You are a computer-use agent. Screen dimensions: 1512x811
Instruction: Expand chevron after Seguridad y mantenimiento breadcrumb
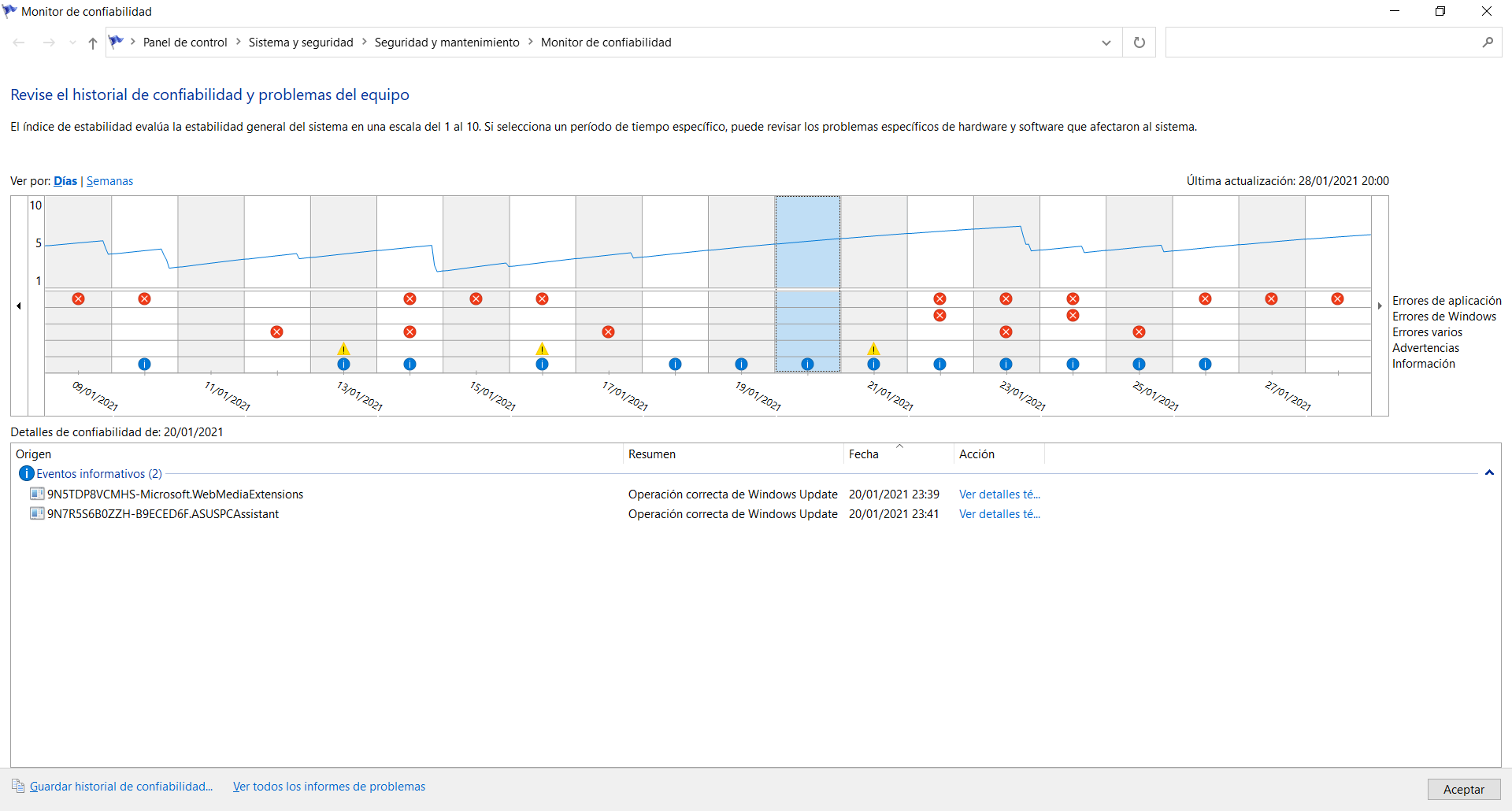click(x=530, y=42)
